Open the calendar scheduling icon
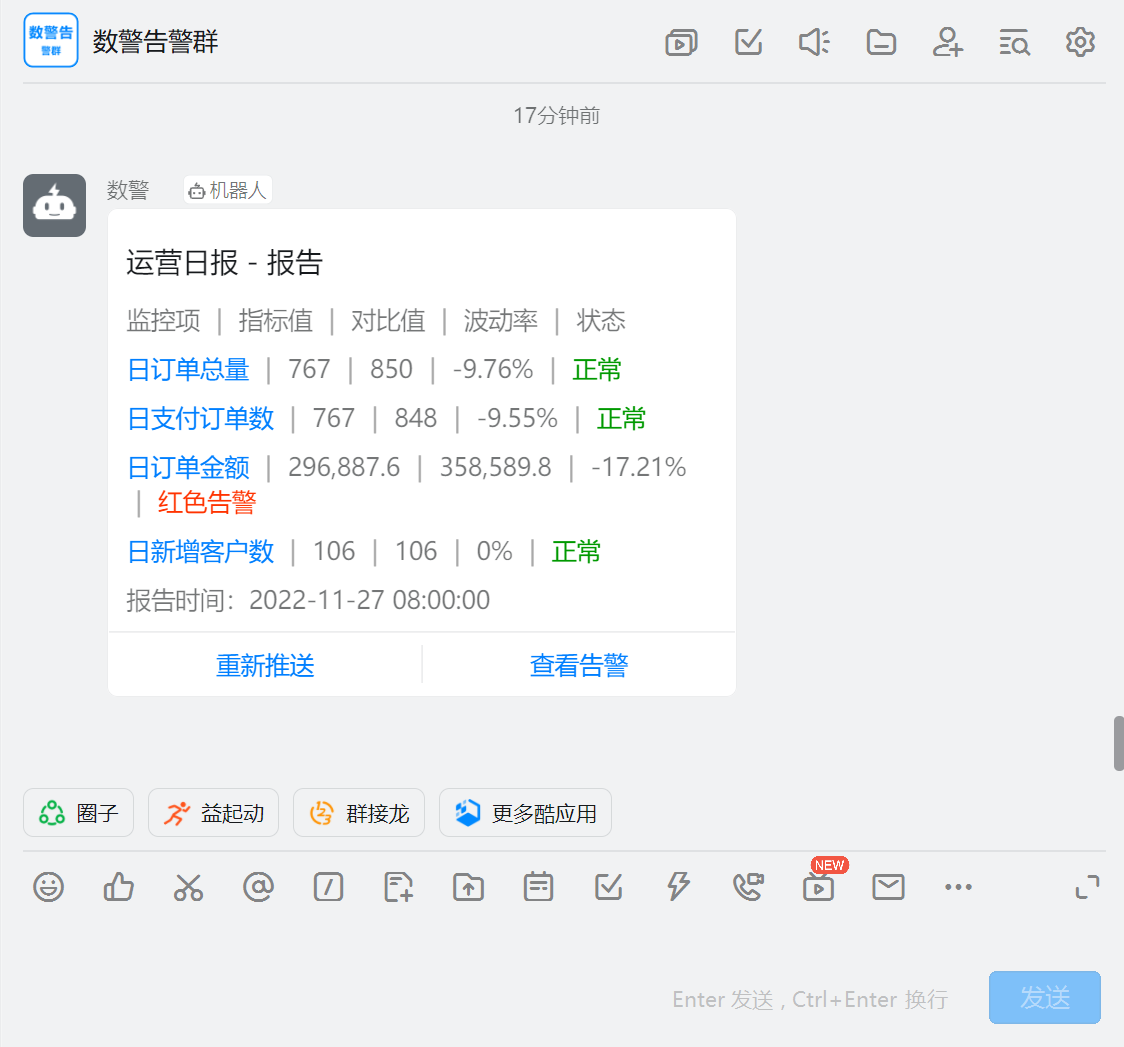Viewport: 1124px width, 1047px height. click(538, 887)
